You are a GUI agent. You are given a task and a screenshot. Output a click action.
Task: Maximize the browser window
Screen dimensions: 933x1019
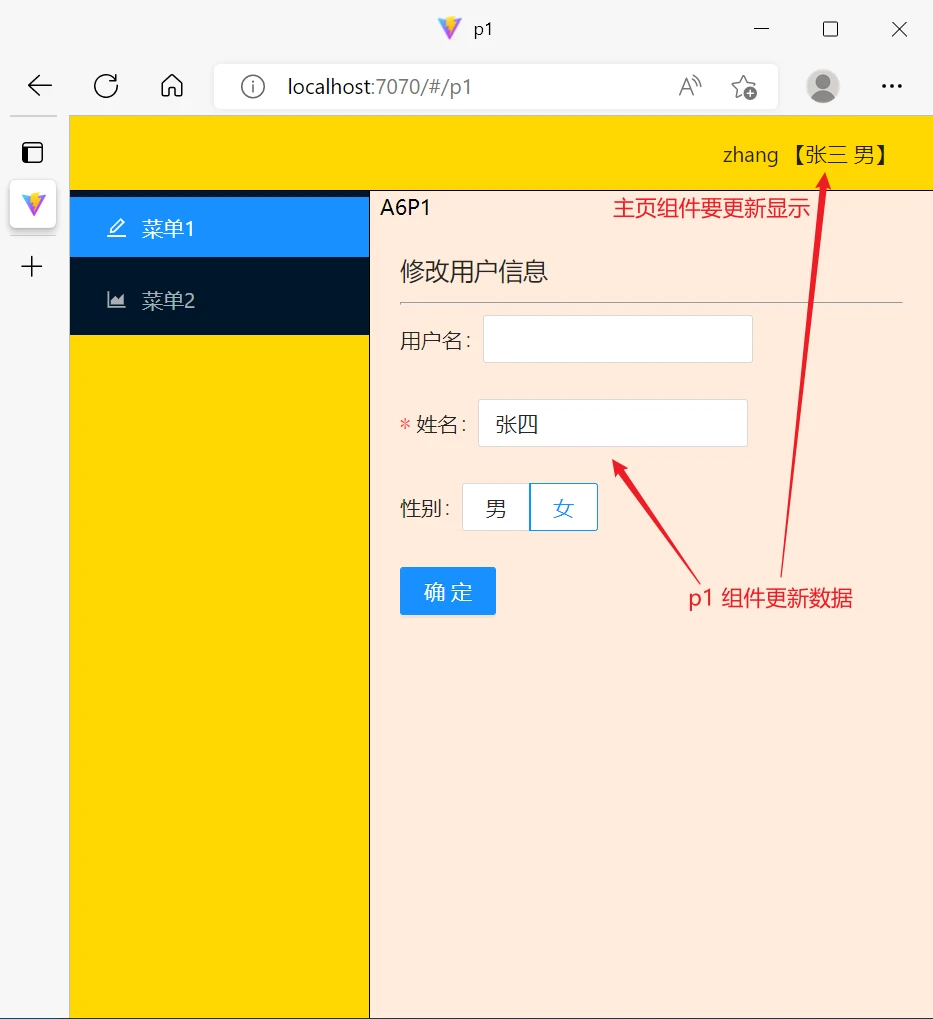click(x=830, y=29)
